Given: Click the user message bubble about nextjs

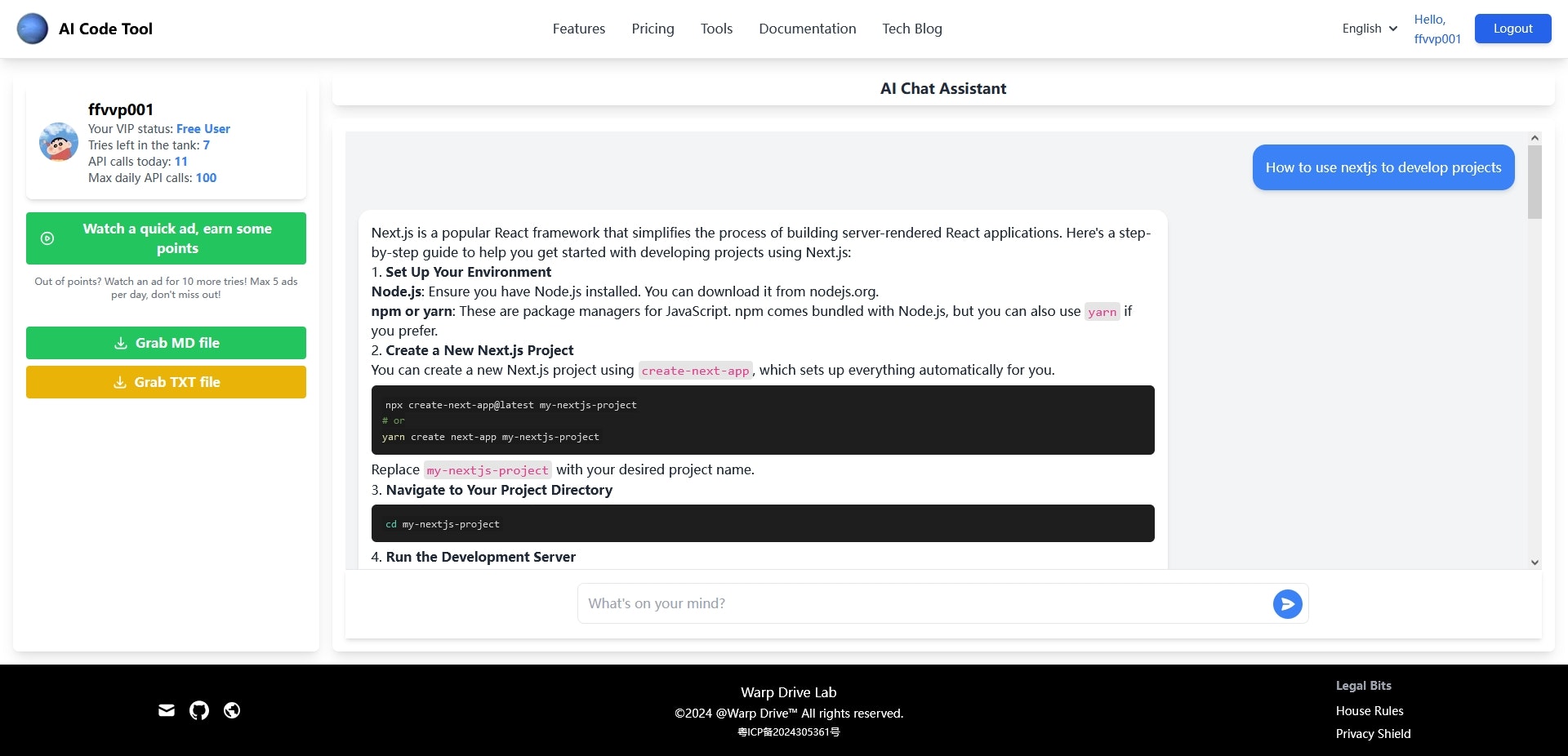Looking at the screenshot, I should tap(1383, 167).
